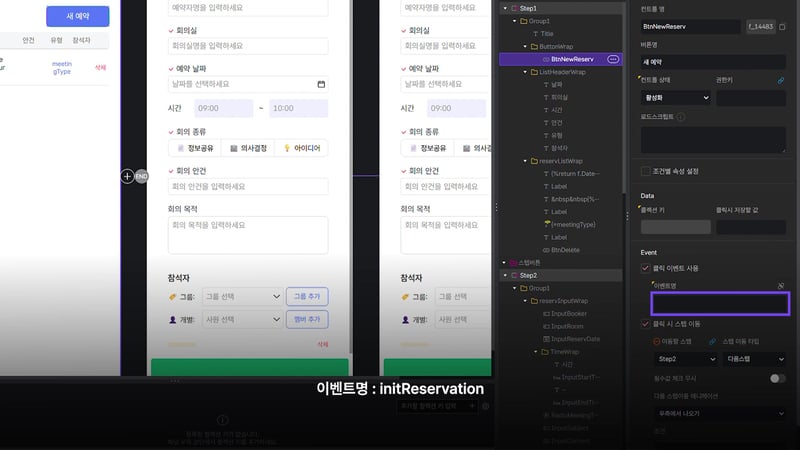Select 의사결정 meeting type in first form
This screenshot has width=800, height=450.
coord(248,148)
